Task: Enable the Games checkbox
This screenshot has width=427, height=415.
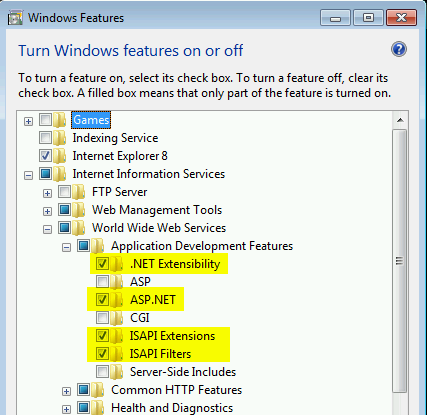Action: point(45,119)
